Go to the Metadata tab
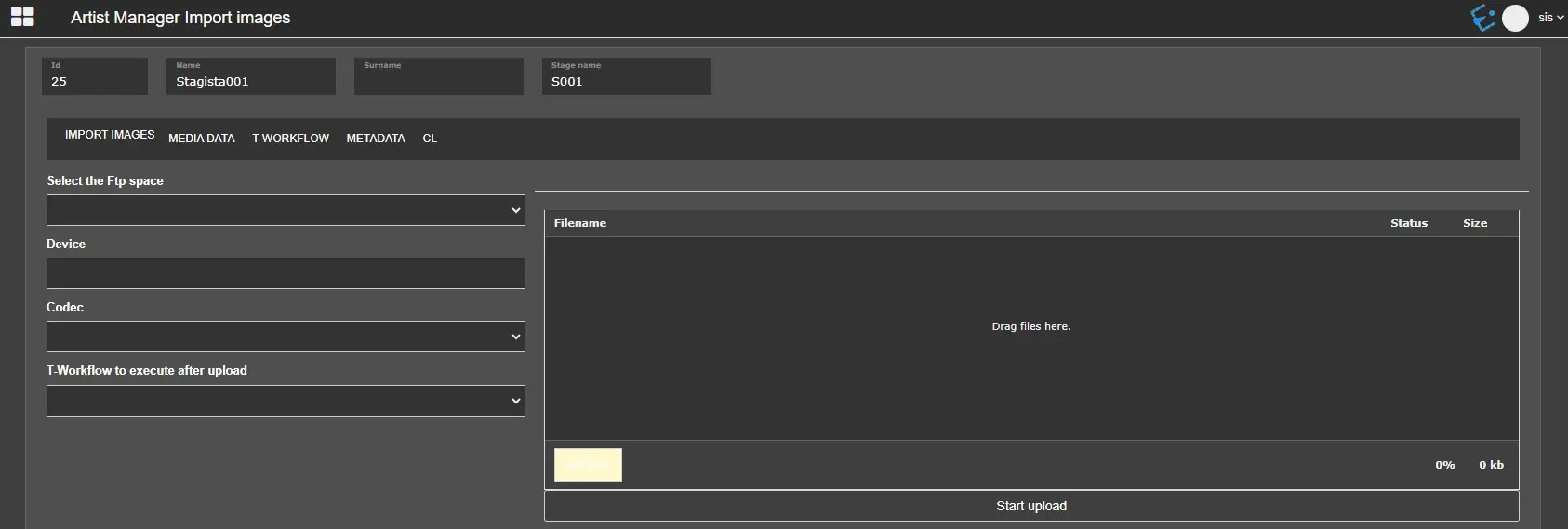This screenshot has width=1568, height=529. (376, 139)
